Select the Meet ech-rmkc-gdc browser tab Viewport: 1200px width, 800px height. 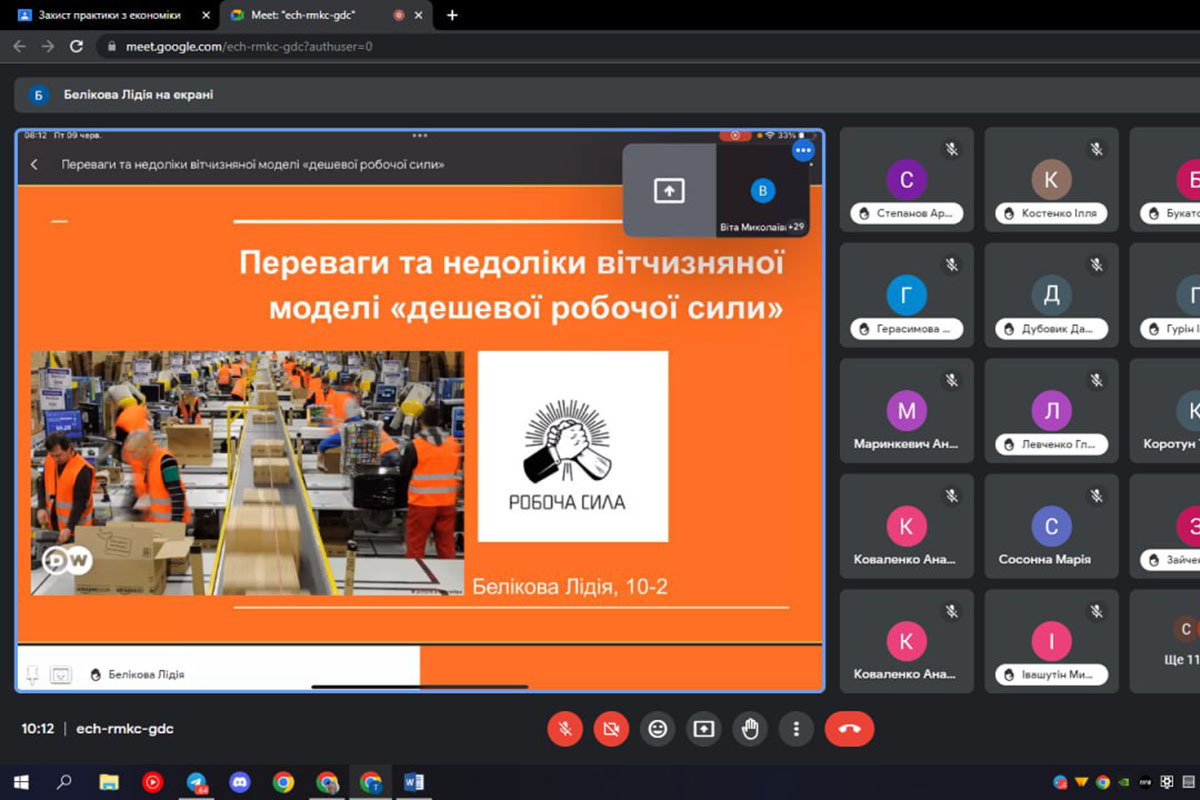pyautogui.click(x=305, y=15)
